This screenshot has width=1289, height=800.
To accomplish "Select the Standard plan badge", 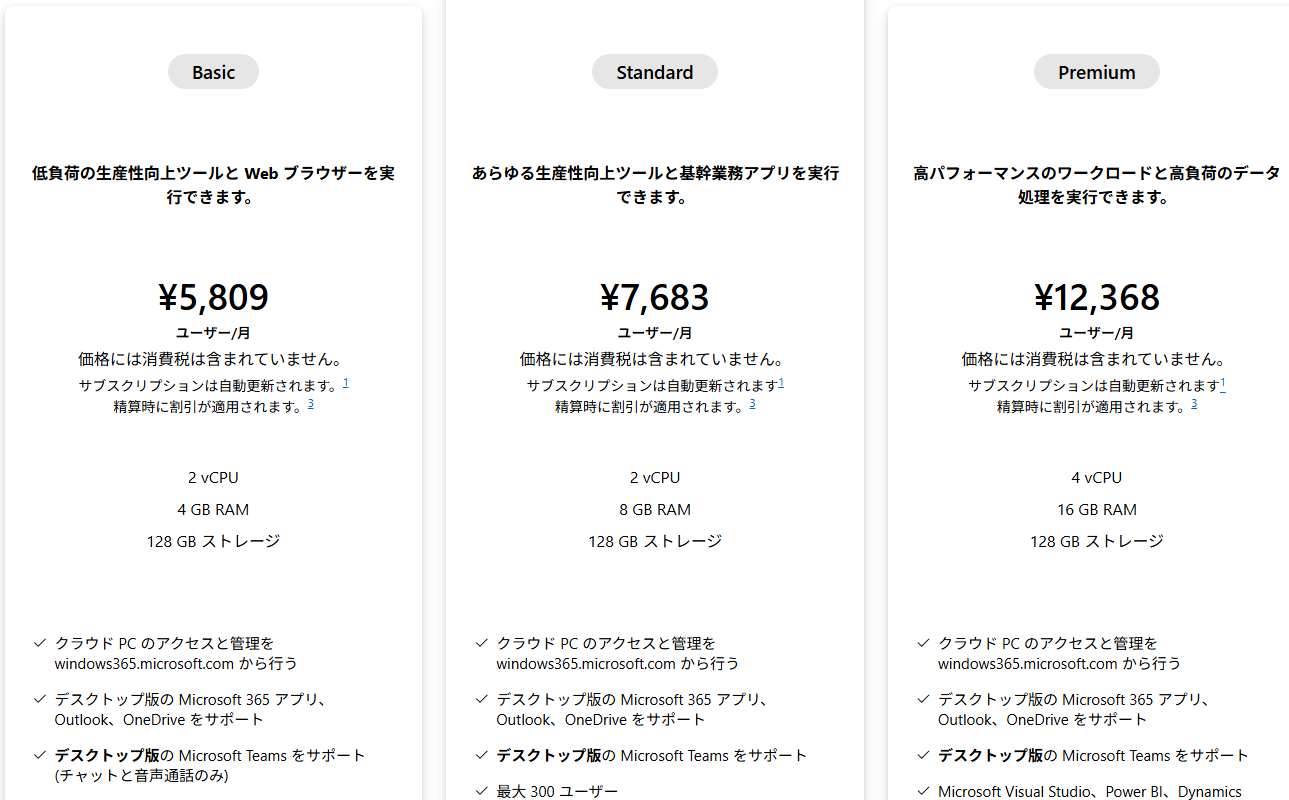I will pyautogui.click(x=655, y=72).
